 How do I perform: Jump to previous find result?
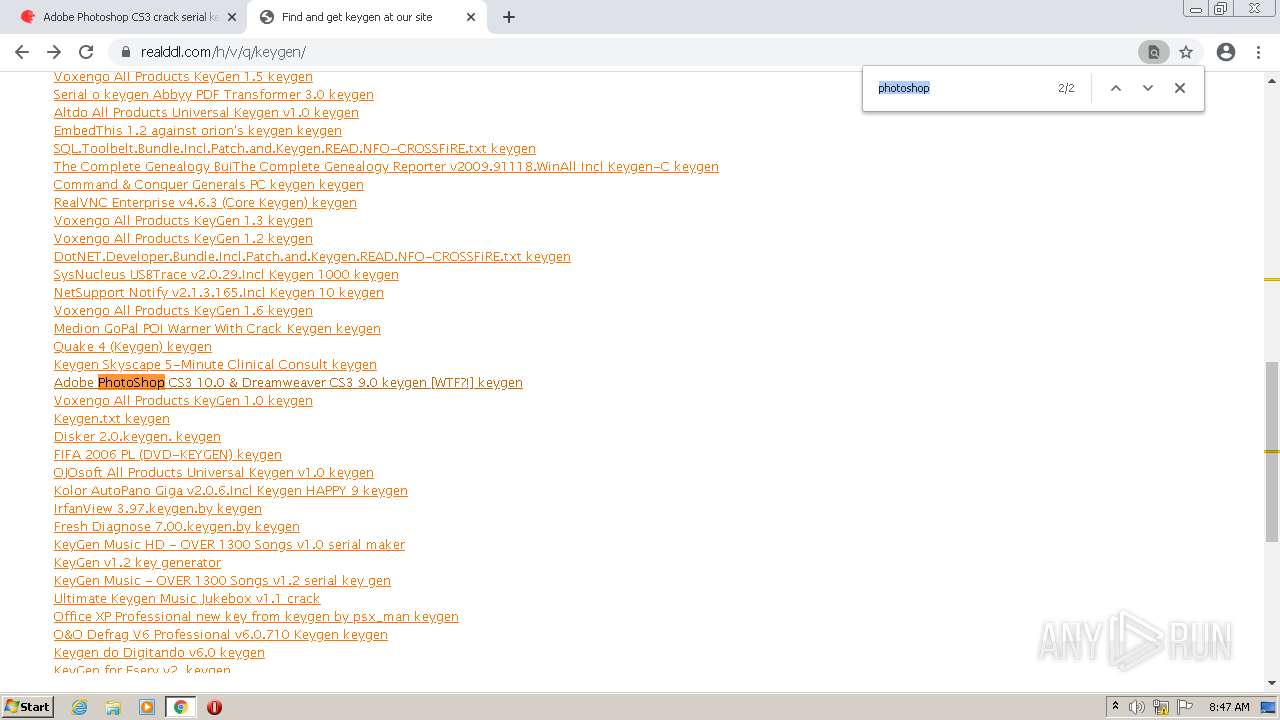(x=1116, y=88)
